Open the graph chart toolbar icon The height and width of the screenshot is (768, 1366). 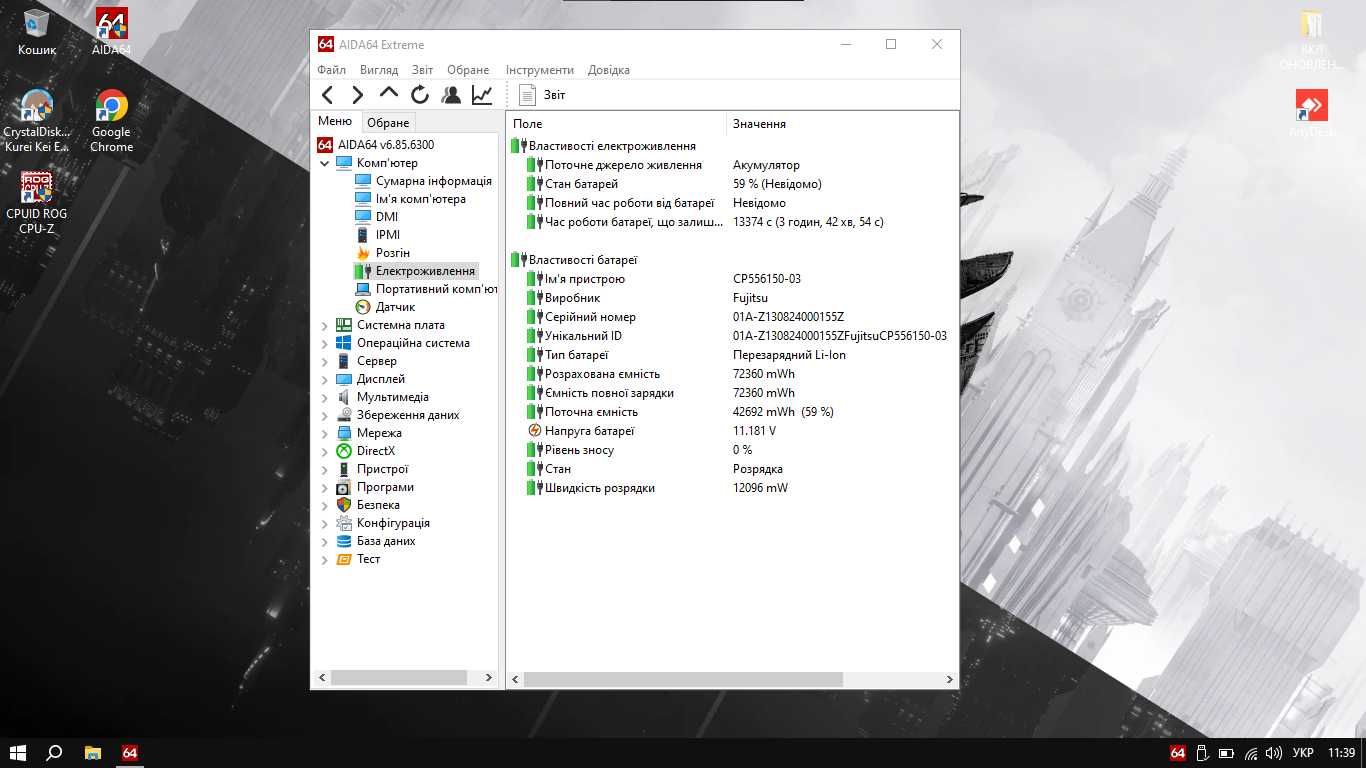click(482, 95)
